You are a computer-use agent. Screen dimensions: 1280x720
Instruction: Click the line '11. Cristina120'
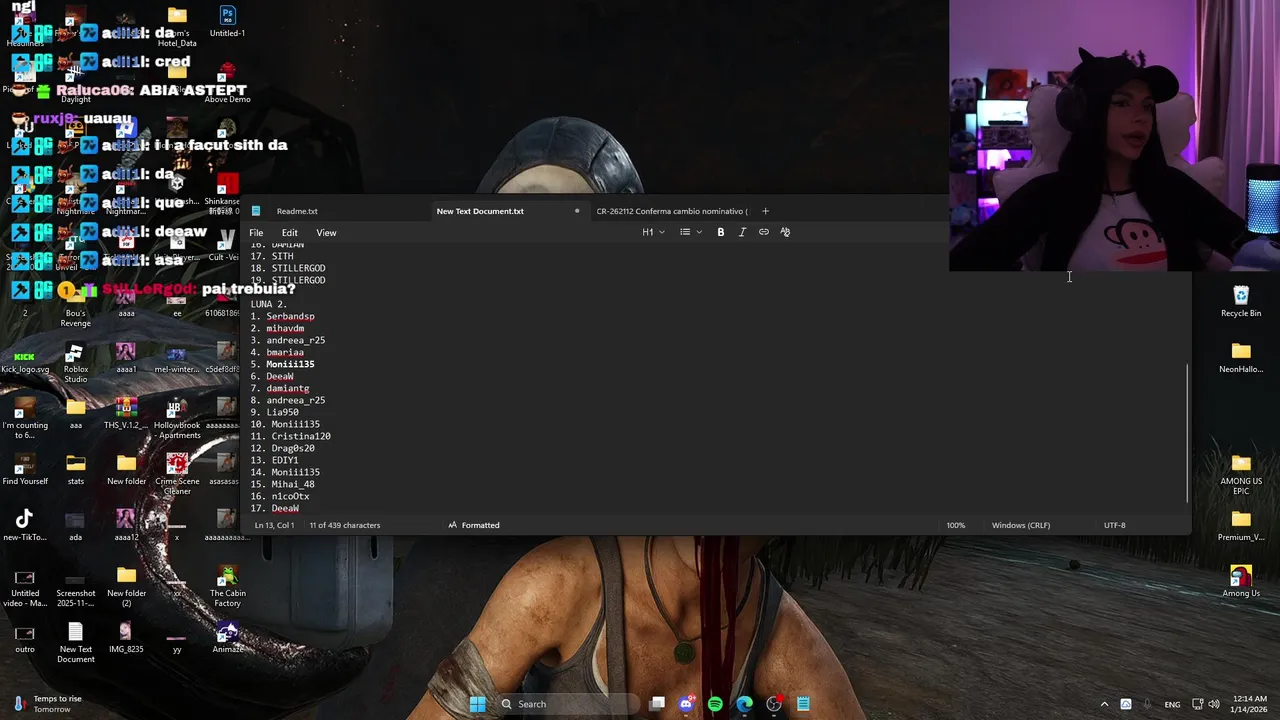click(x=291, y=436)
